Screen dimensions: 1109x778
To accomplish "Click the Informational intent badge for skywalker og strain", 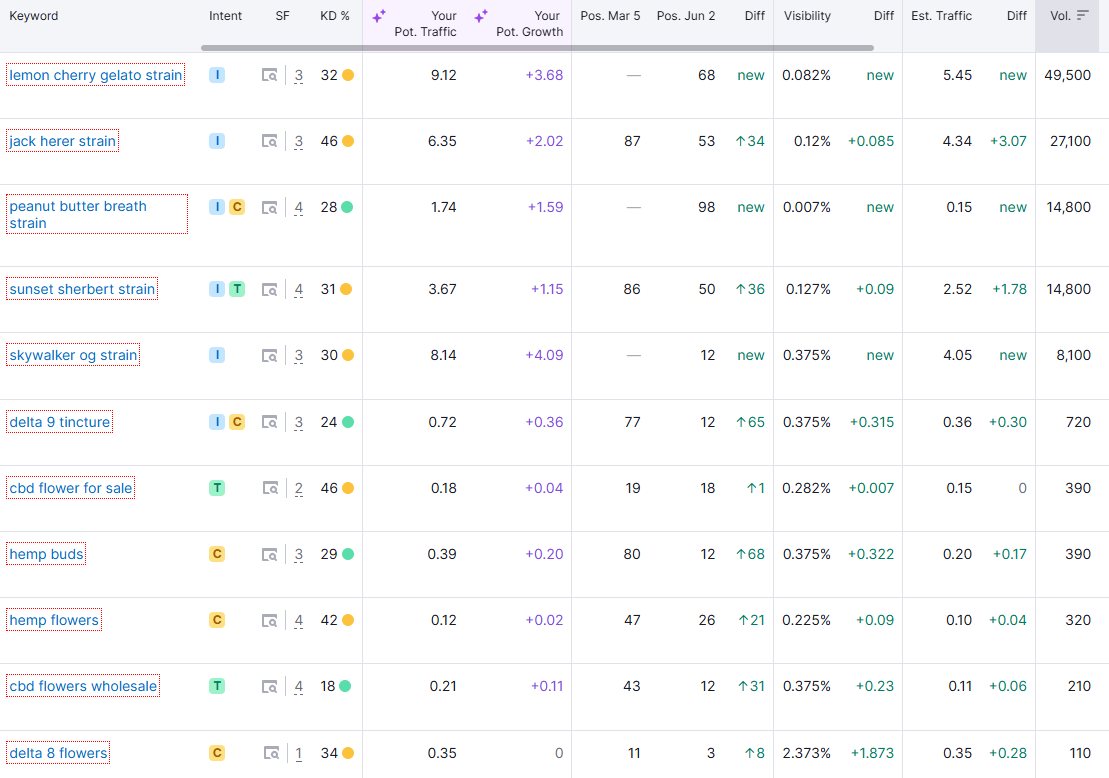I will [x=217, y=355].
